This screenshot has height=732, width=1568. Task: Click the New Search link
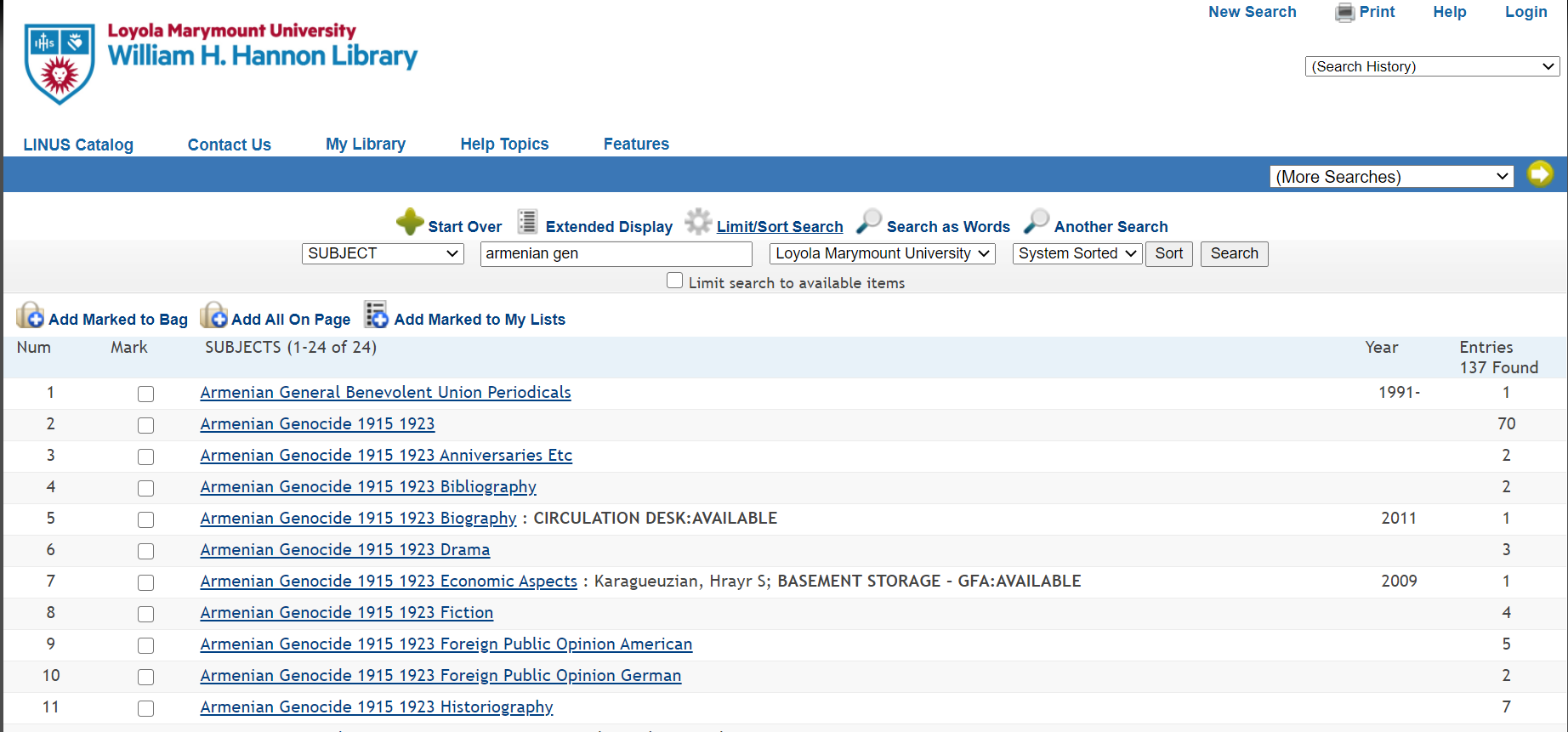pos(1253,12)
